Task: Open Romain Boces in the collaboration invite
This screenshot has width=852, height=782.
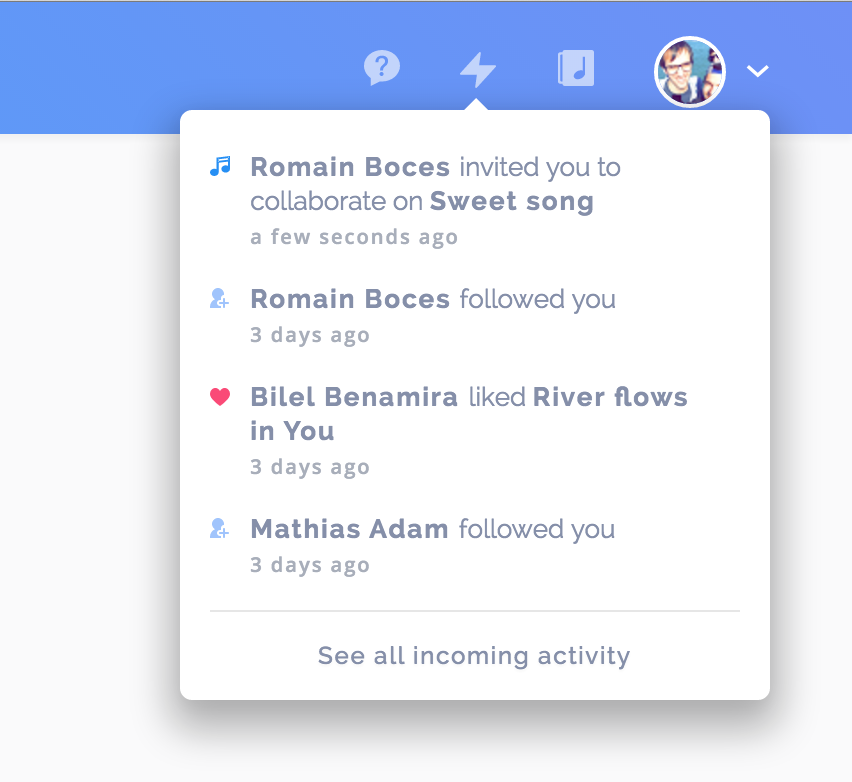Action: point(350,167)
